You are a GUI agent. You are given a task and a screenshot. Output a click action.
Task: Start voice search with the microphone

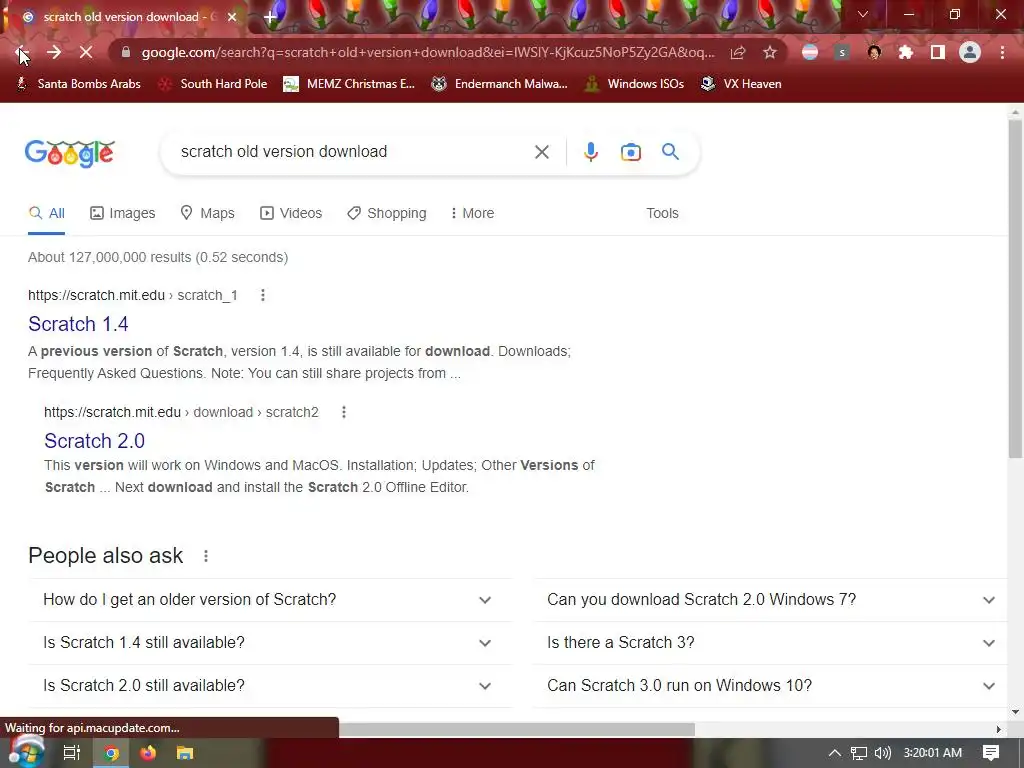(x=590, y=152)
